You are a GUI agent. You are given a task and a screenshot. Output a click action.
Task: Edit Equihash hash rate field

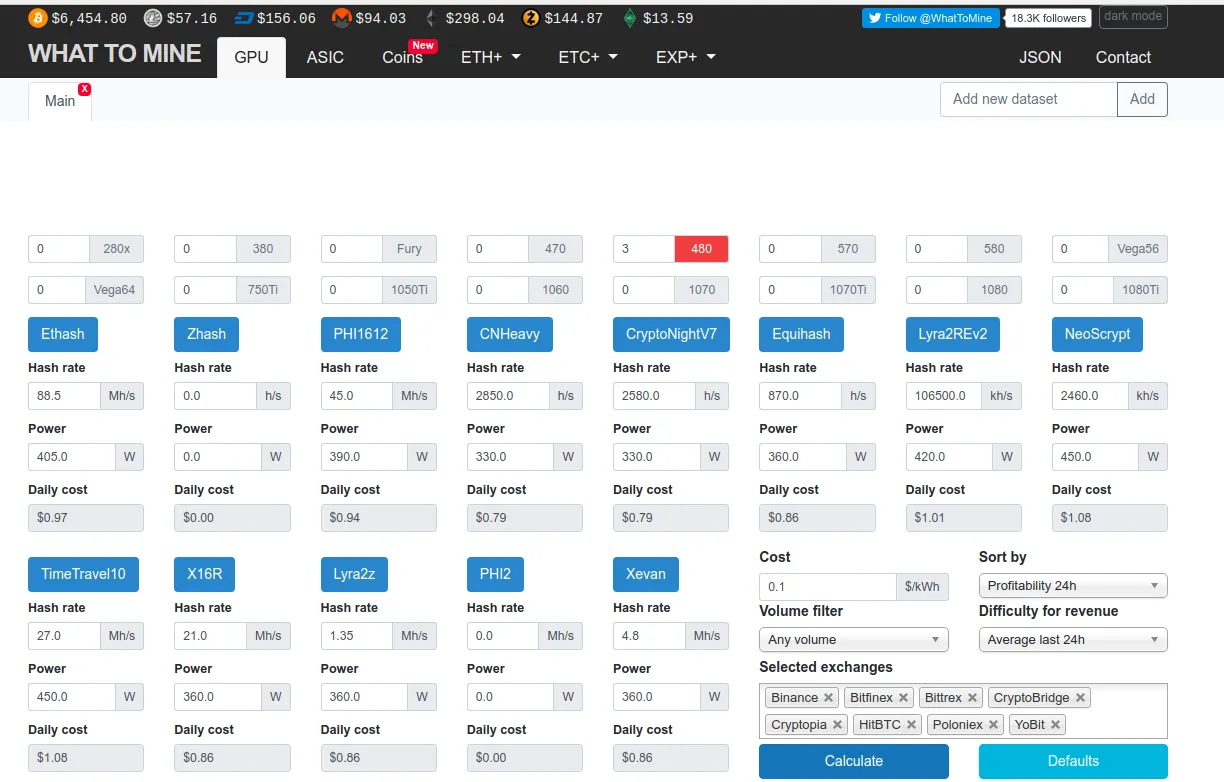click(800, 396)
